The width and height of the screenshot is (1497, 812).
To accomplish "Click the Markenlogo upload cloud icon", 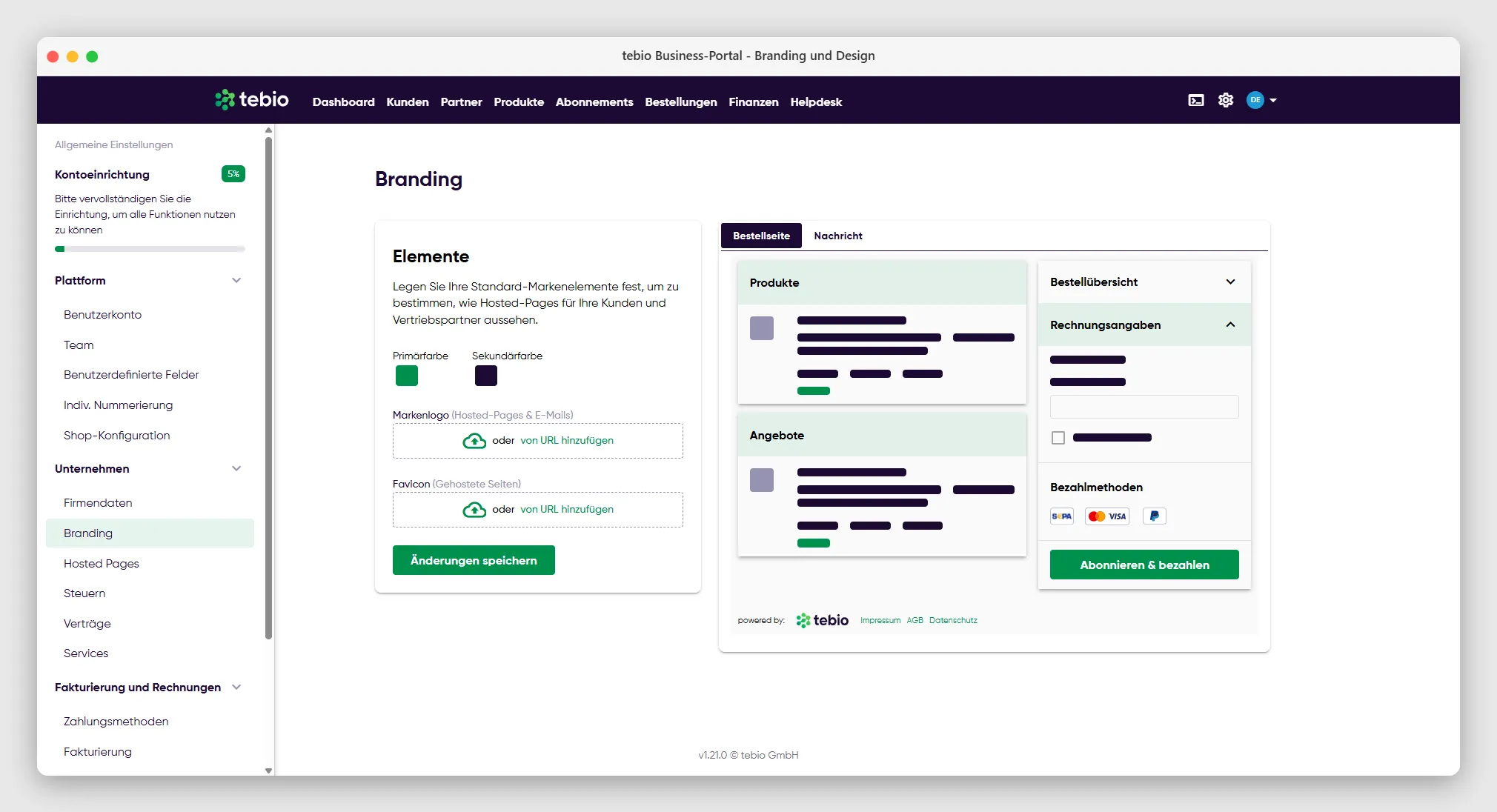I will (x=474, y=441).
